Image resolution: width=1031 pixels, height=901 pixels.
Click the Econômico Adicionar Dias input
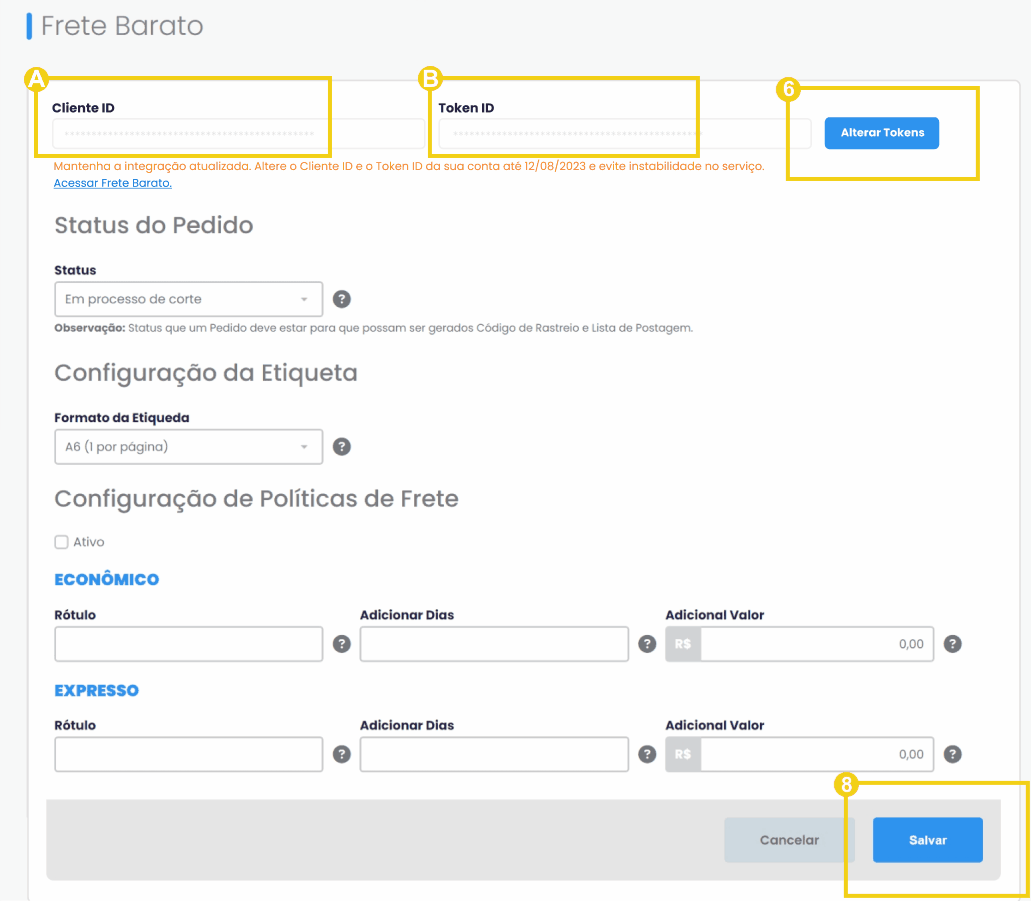[494, 644]
